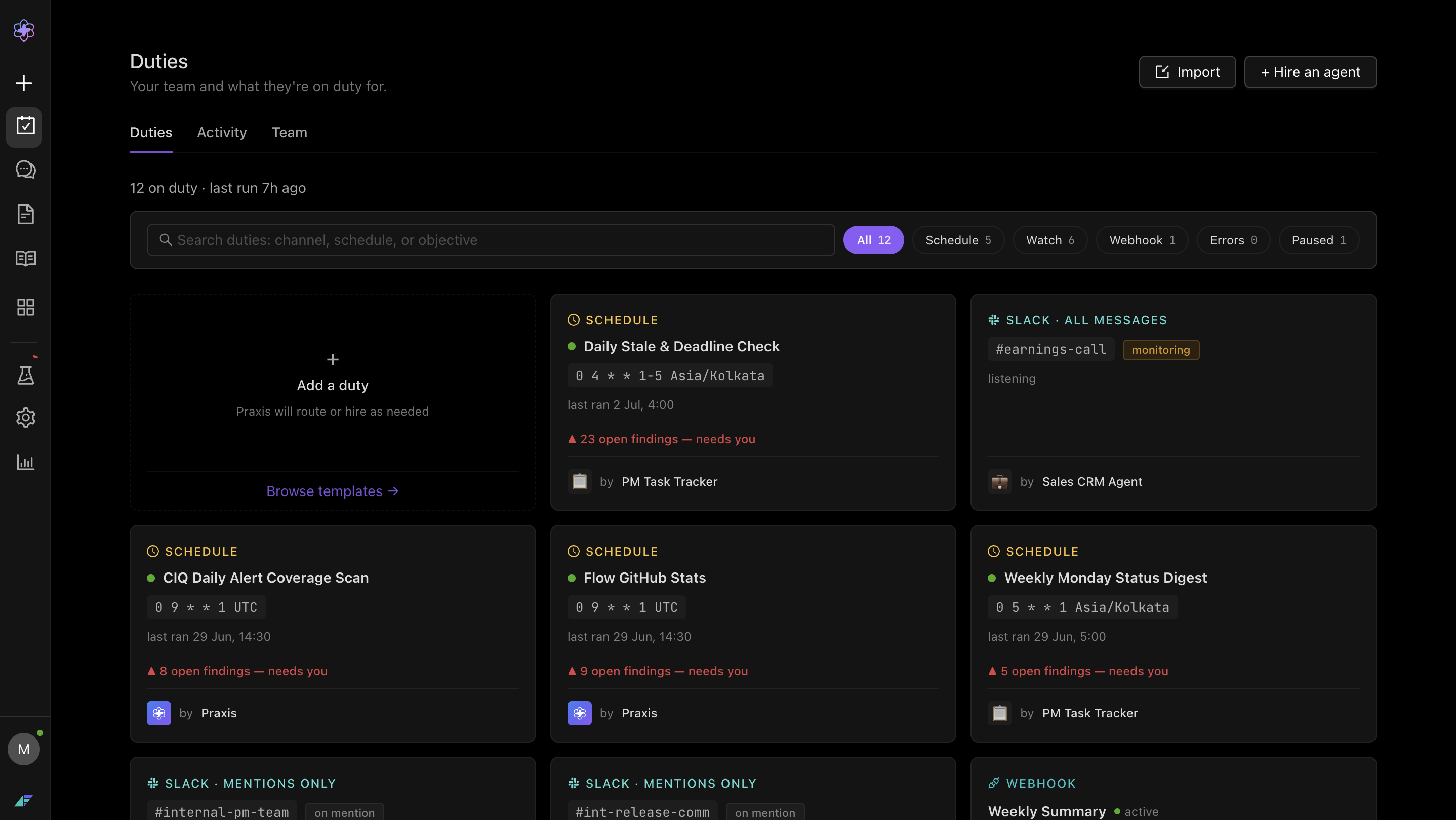
Task: Click the Search duties input field
Action: pos(491,240)
